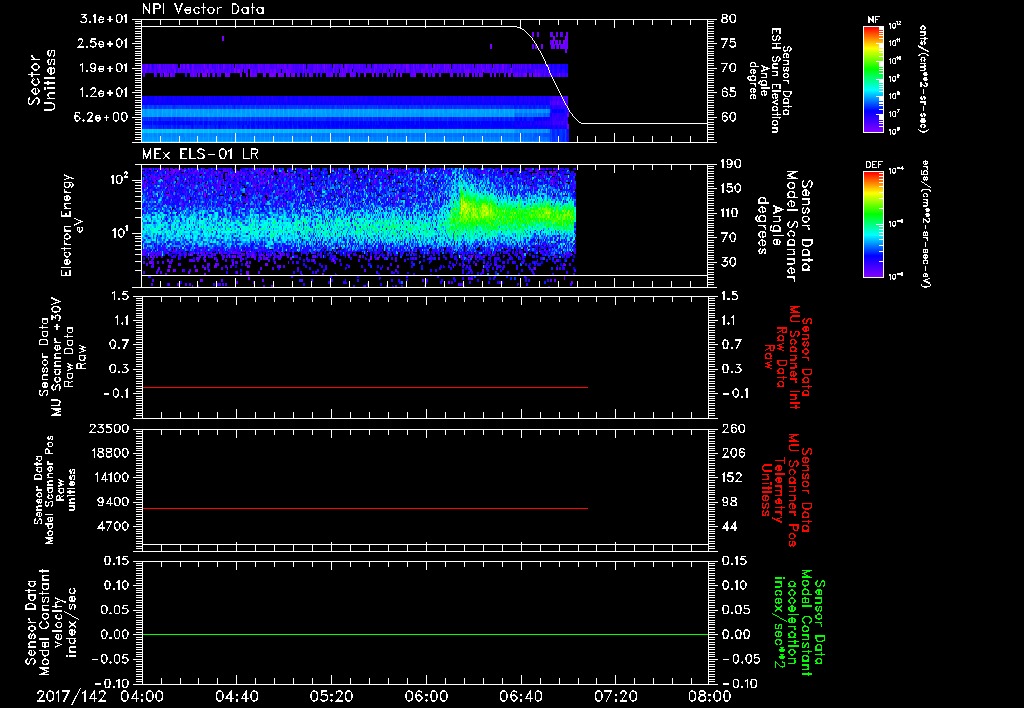Click the 260 telemetry tick label

[x=732, y=428]
